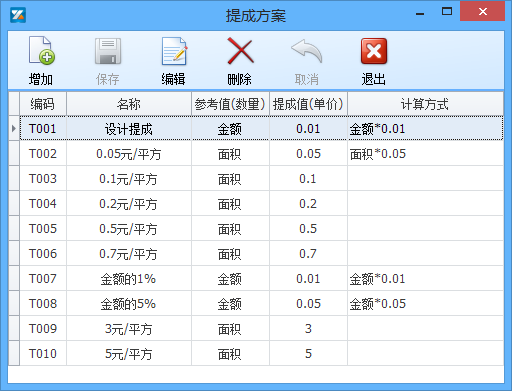The width and height of the screenshot is (512, 391).
Task: Select the 3元/平方 name cell
Action: pos(129,328)
